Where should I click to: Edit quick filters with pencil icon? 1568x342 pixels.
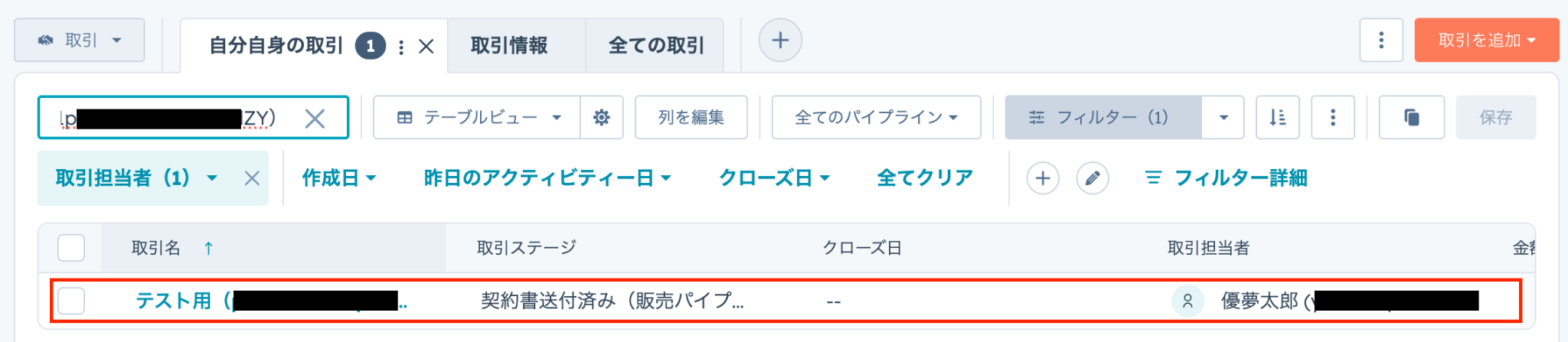(1093, 178)
